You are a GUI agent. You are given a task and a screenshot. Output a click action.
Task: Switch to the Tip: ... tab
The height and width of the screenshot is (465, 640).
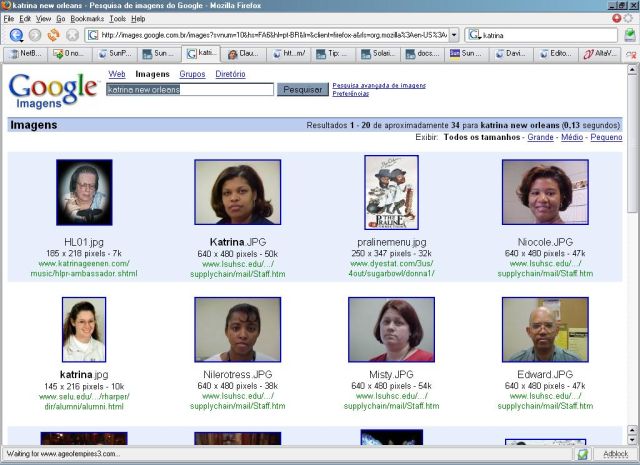[333, 54]
